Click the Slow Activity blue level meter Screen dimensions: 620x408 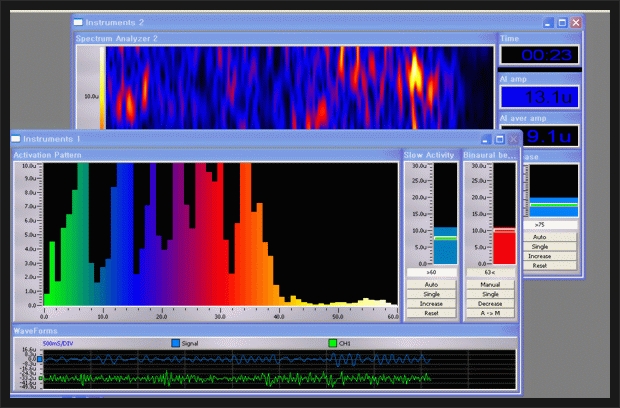coord(445,213)
